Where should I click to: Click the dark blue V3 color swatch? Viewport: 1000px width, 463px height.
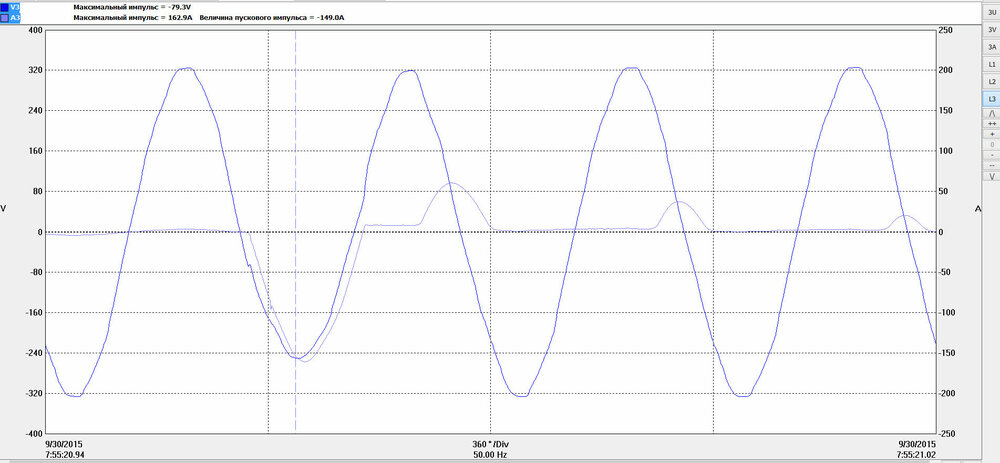[4, 7]
